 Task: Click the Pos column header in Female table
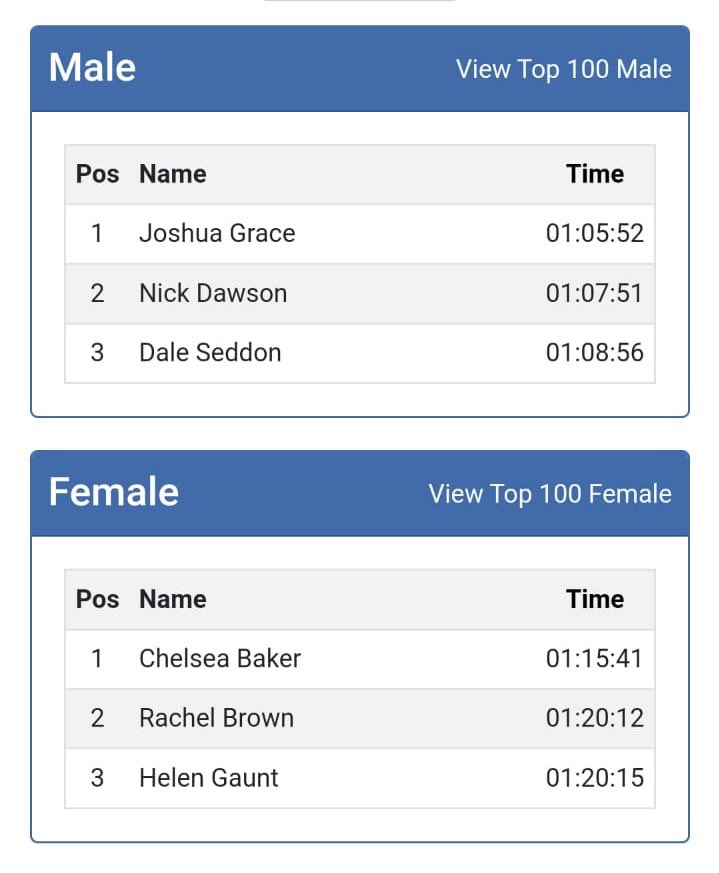click(97, 599)
